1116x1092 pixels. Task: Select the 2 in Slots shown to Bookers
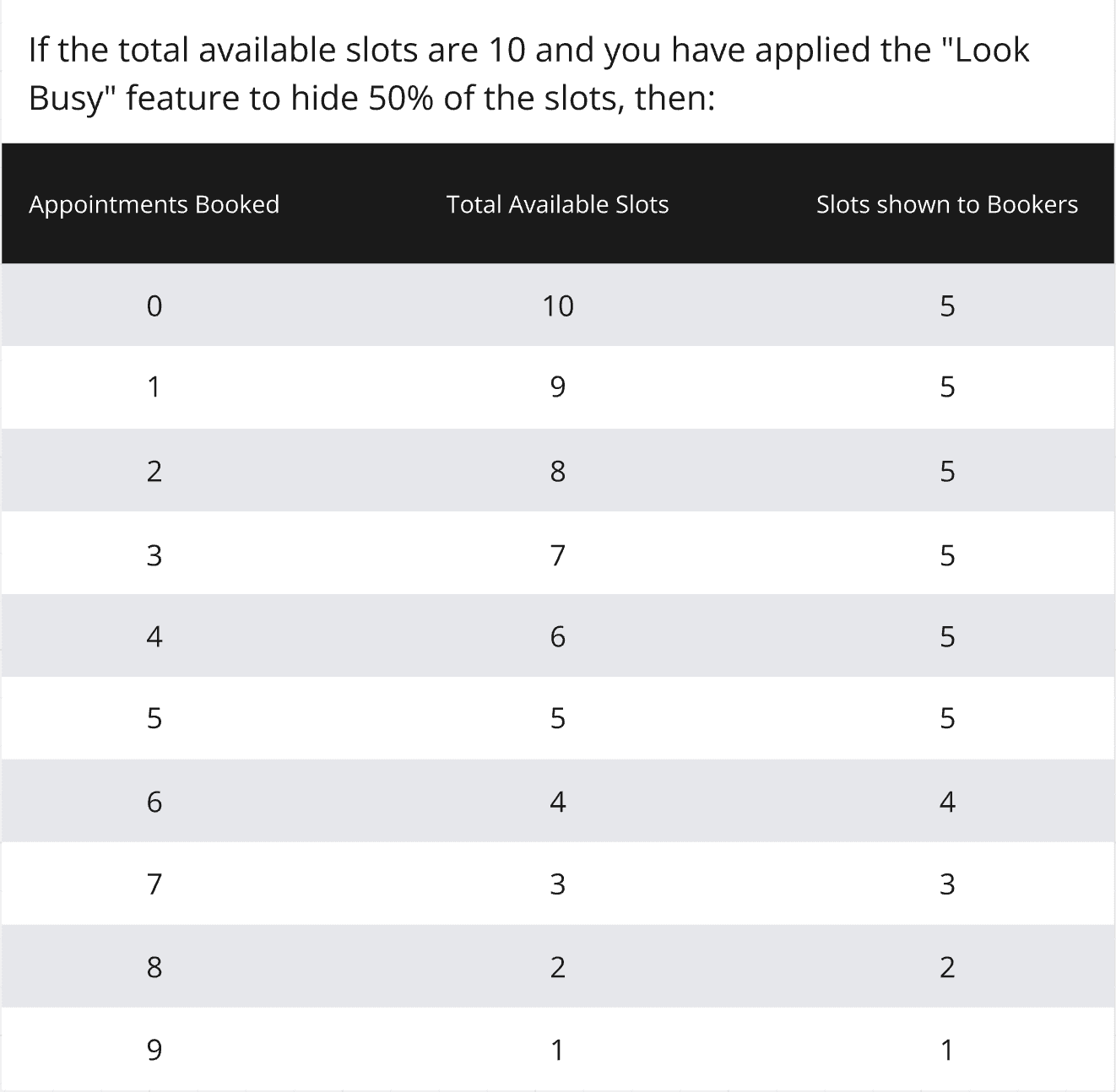pyautogui.click(x=947, y=966)
